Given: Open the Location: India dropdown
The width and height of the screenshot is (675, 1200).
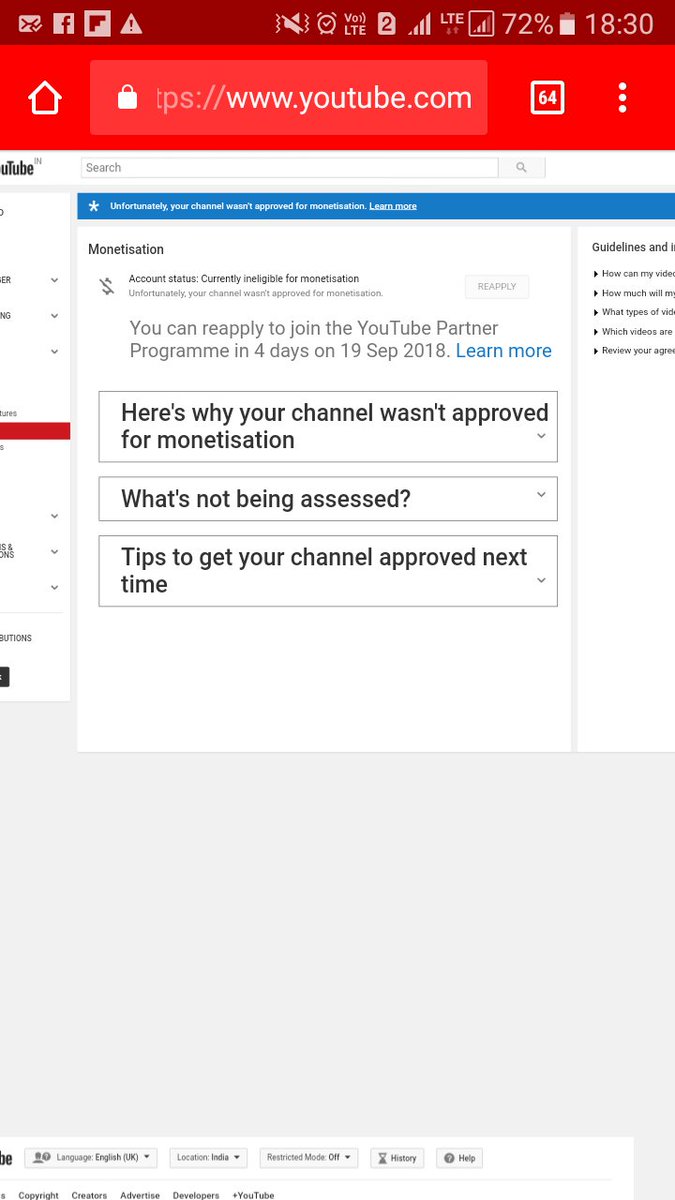Looking at the screenshot, I should [x=208, y=1158].
